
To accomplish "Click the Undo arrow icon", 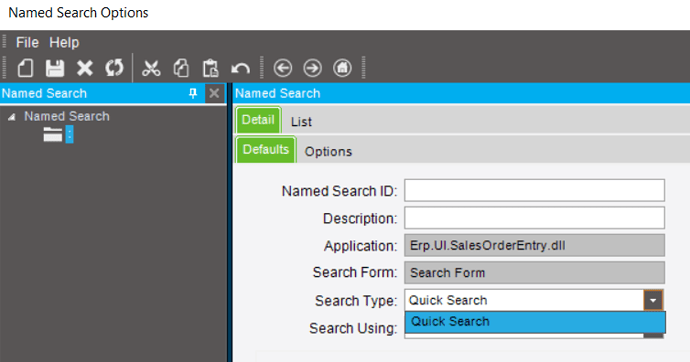I will click(x=240, y=68).
